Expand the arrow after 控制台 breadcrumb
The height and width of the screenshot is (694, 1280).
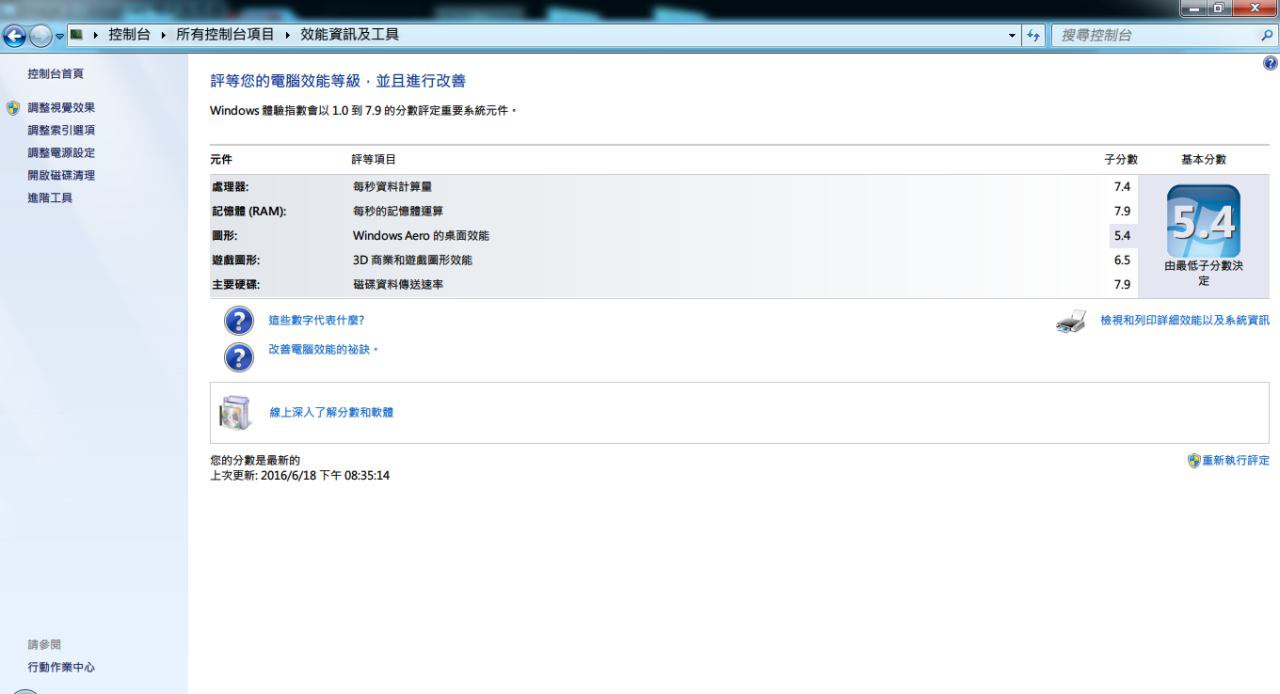pos(163,35)
